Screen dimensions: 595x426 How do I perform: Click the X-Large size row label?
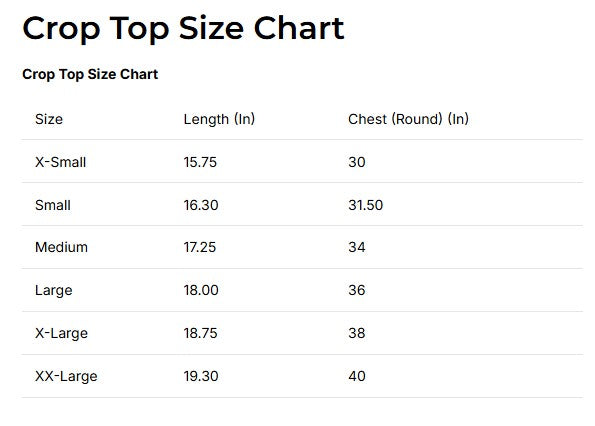click(x=61, y=333)
